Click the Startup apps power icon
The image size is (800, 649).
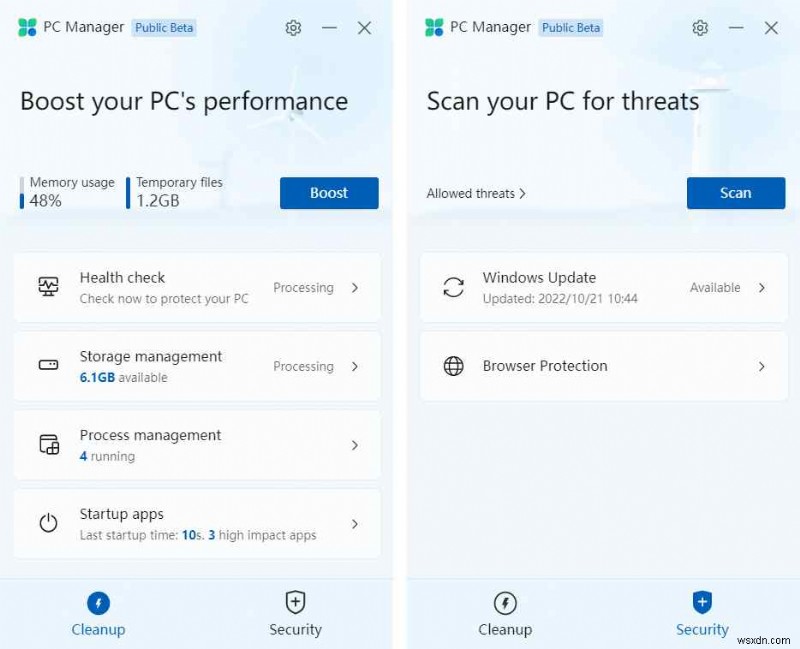(x=49, y=523)
